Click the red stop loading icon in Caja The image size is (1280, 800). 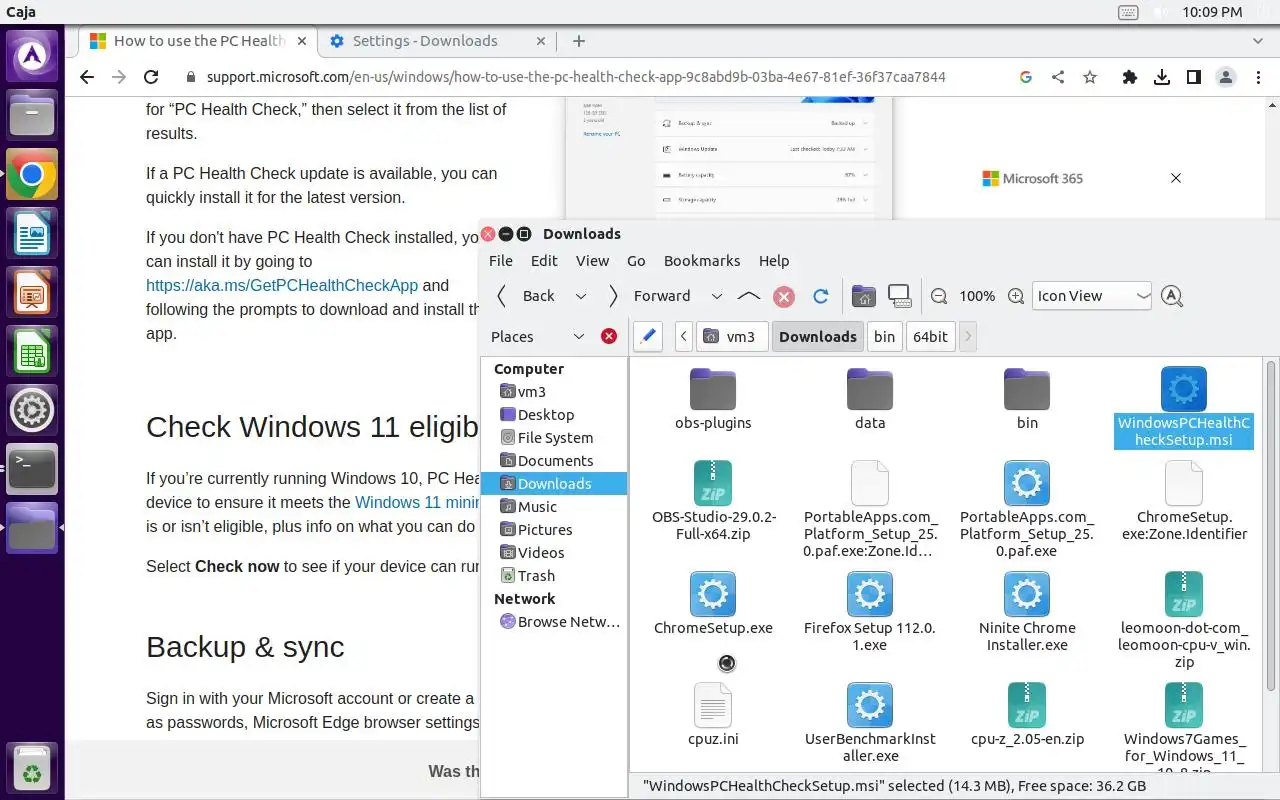[x=784, y=296]
